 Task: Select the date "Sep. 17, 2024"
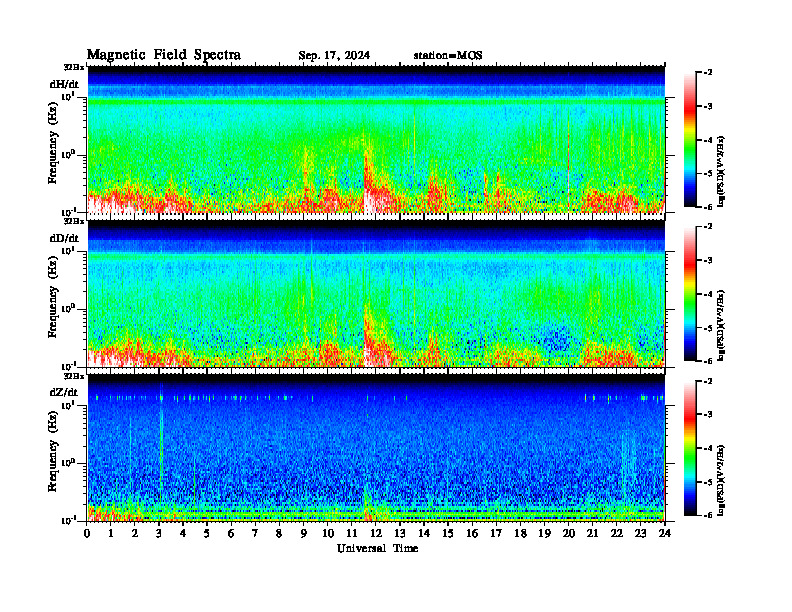point(334,56)
